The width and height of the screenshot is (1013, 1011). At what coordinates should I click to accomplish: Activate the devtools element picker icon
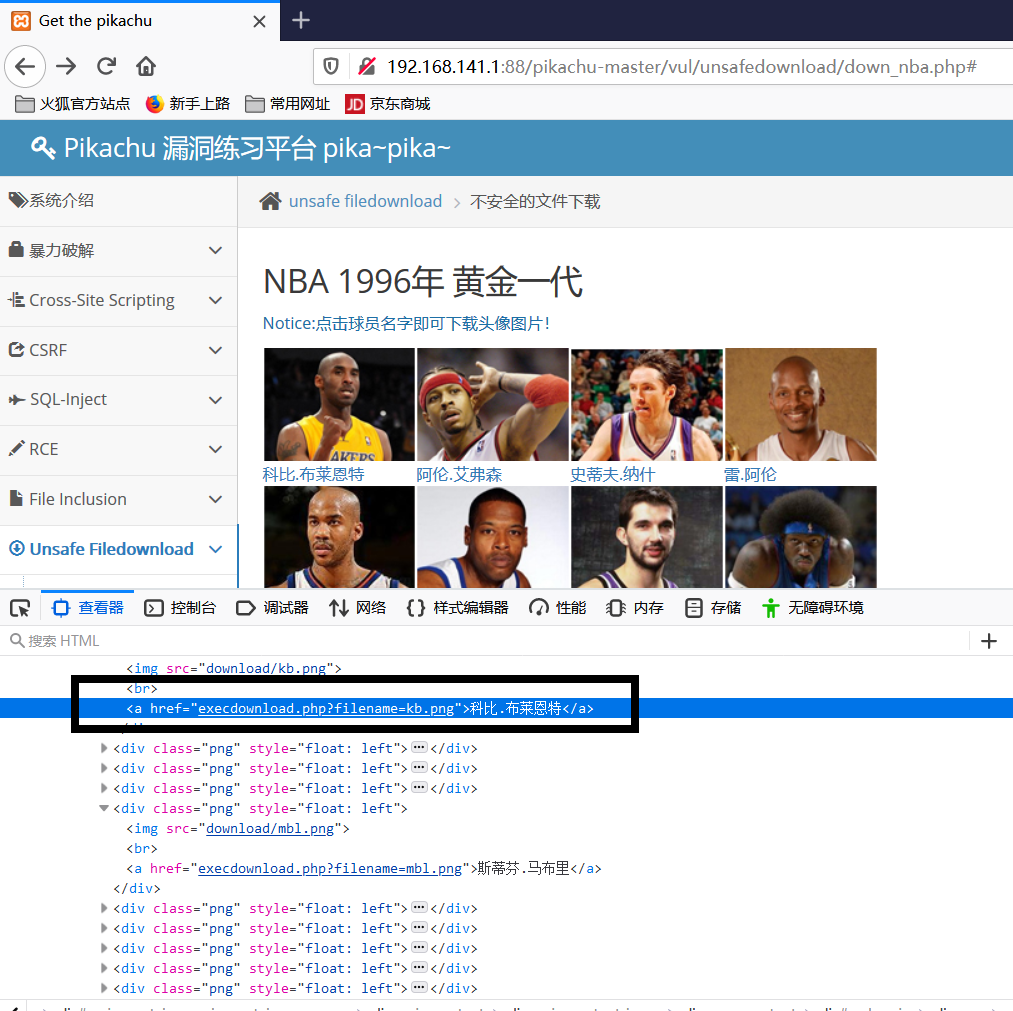[20, 608]
